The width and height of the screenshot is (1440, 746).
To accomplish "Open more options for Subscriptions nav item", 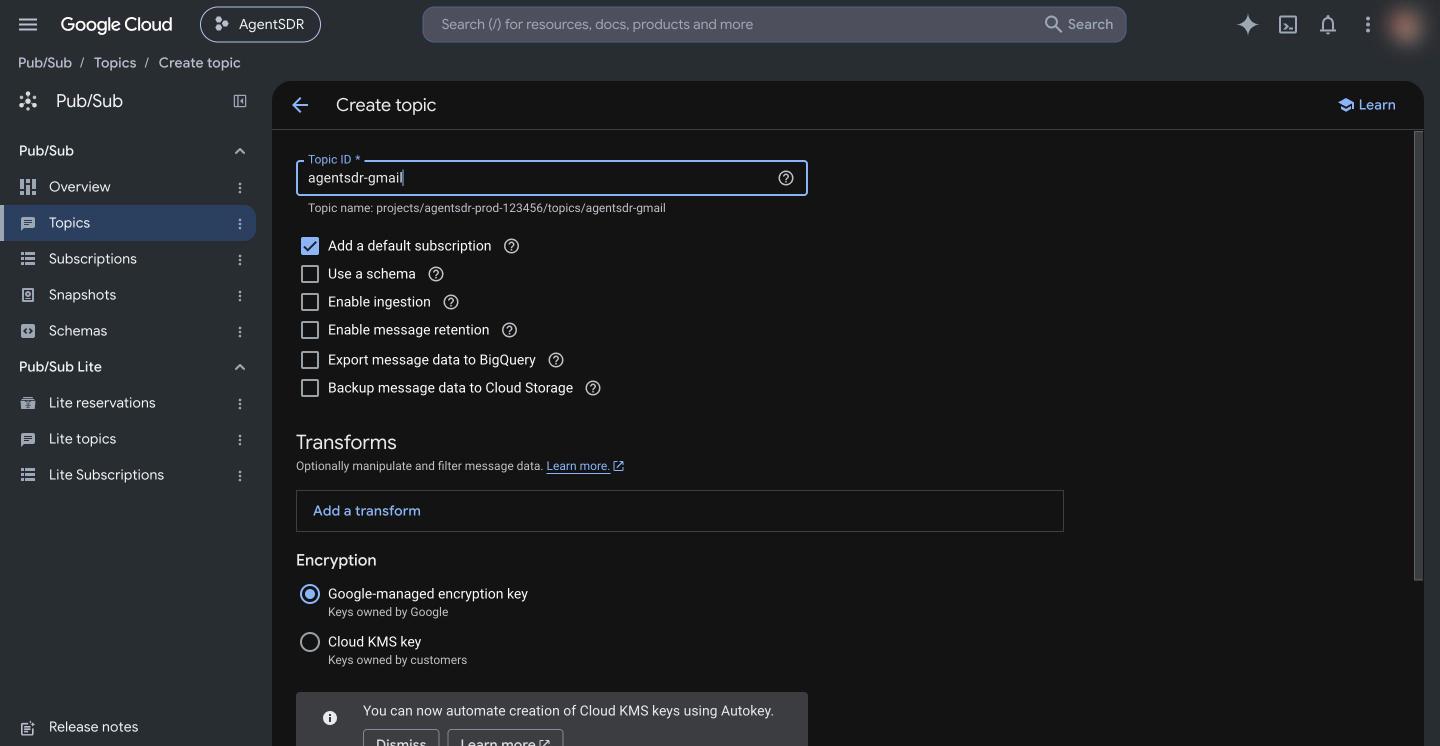I will [240, 260].
